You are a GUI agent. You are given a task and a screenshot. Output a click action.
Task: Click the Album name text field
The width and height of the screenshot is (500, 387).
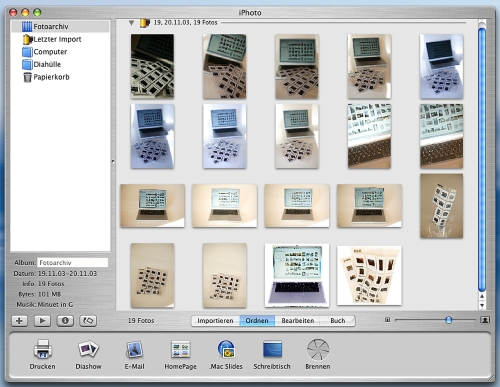tap(73, 263)
